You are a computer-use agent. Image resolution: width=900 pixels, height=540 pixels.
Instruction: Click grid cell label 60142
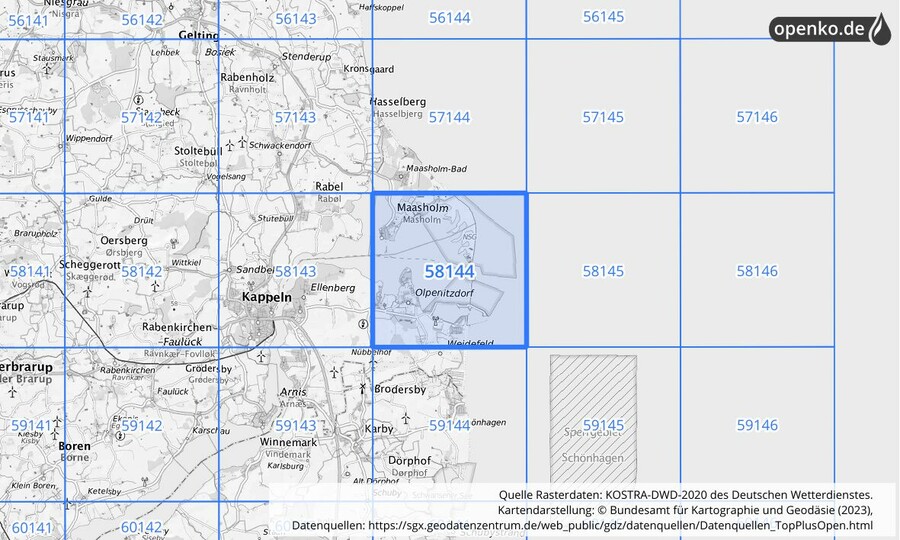tap(141, 527)
